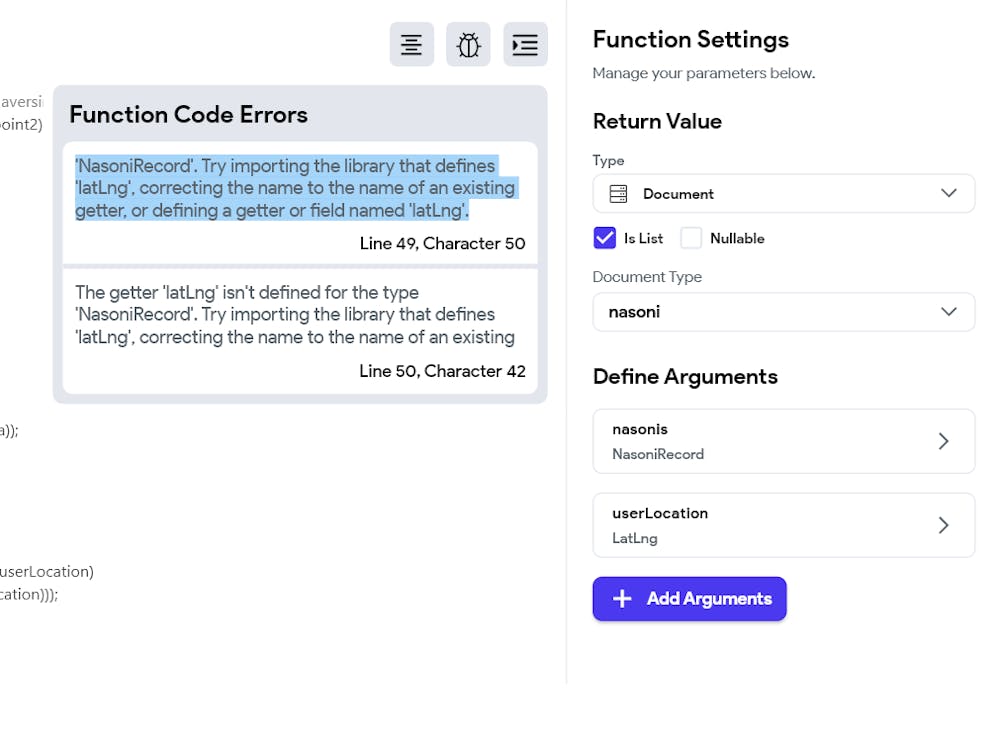Image resolution: width=1000 pixels, height=742 pixels.
Task: Select the Line 49, Character 50 error
Action: coord(442,244)
